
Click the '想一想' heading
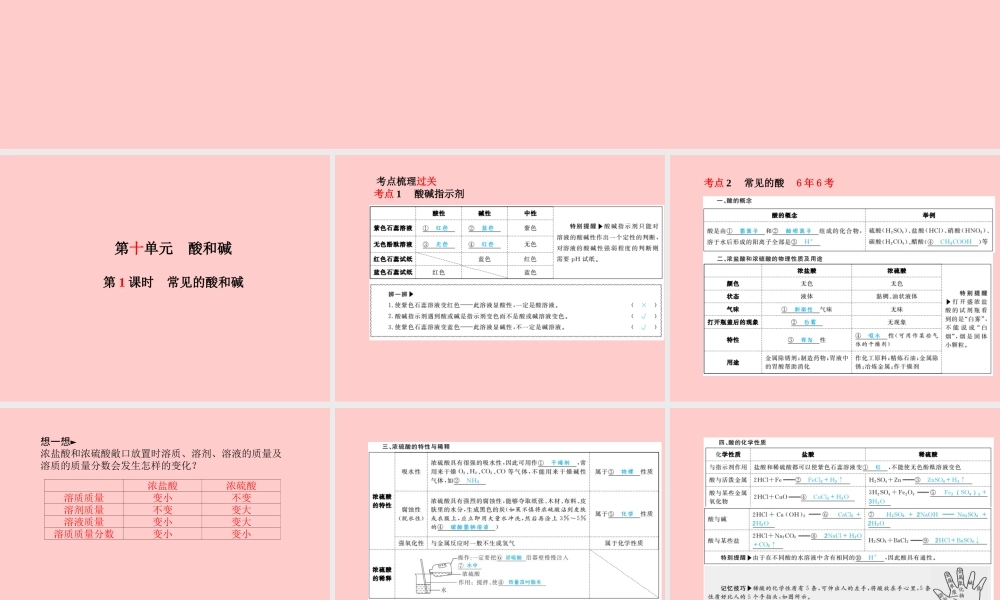58,441
